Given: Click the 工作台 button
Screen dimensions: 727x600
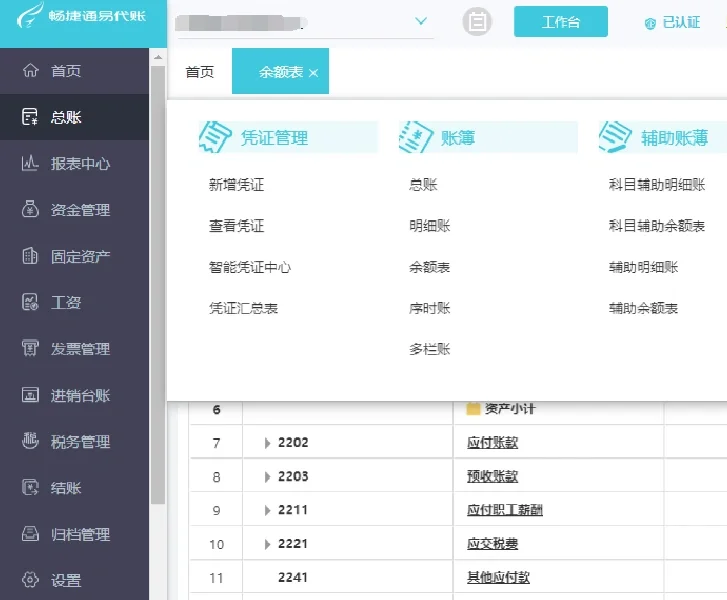Looking at the screenshot, I should tap(561, 21).
